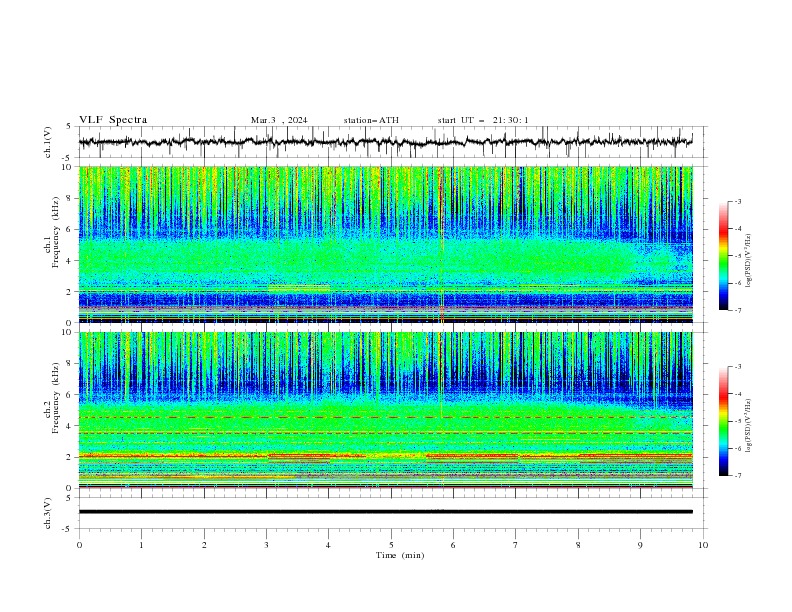Click the ch.2 colorbar log(PSD) label
792x612 pixels.
click(x=749, y=425)
